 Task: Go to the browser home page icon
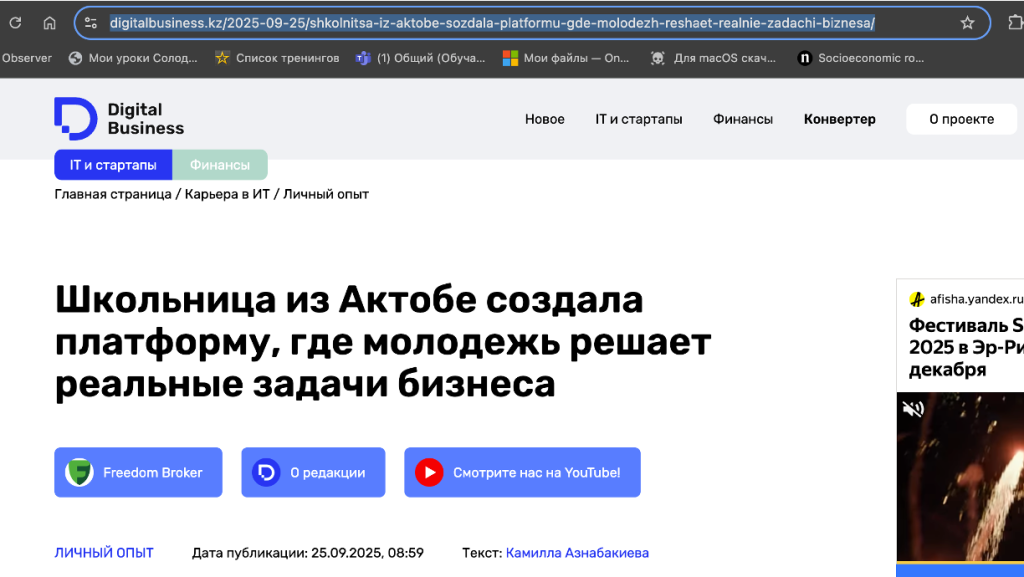coord(49,23)
